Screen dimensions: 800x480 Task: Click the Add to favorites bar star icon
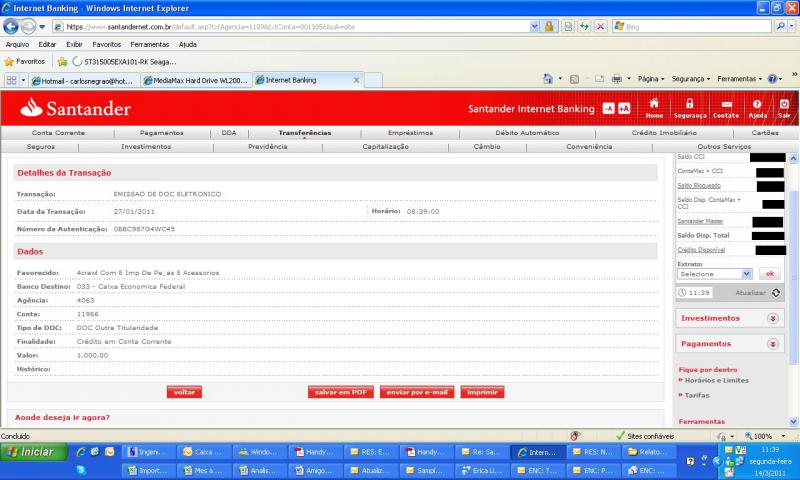pos(62,62)
